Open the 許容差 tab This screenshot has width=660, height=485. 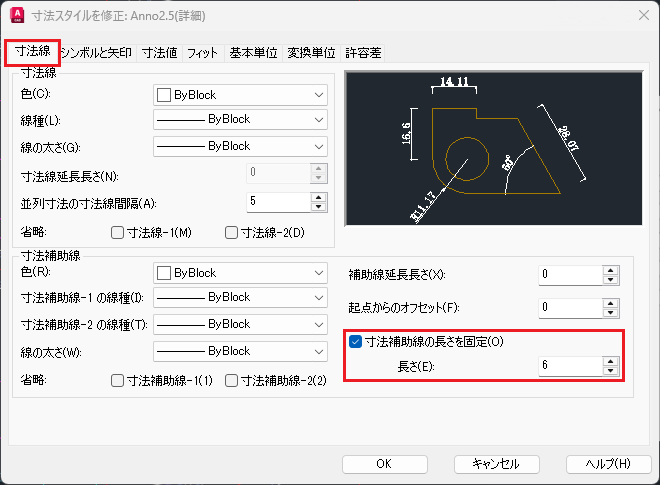362,52
